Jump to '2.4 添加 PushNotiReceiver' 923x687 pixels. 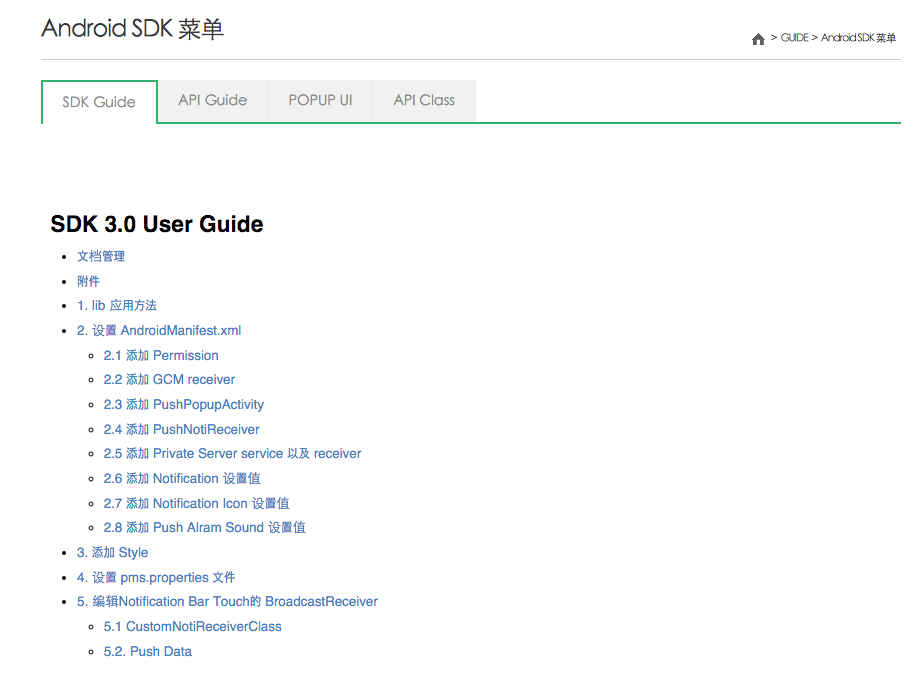pos(181,430)
